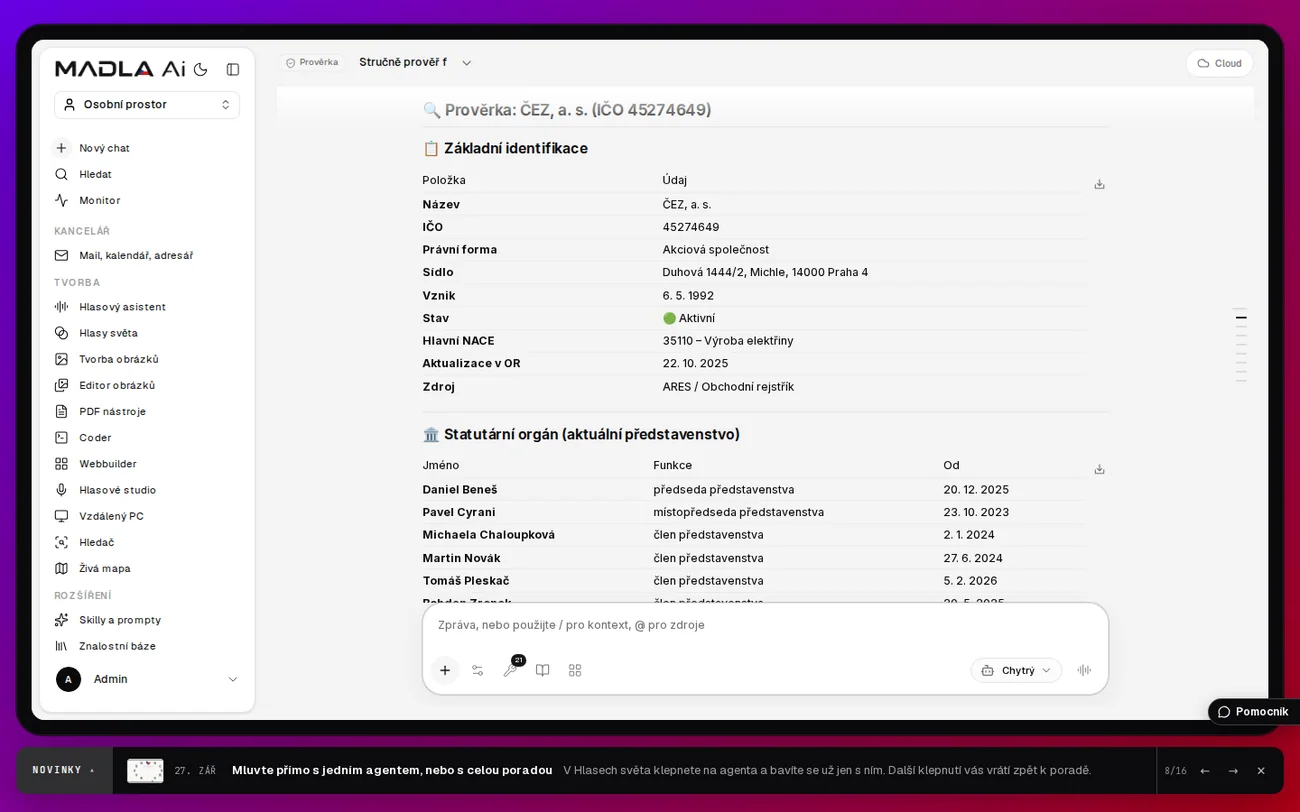Click the Hlasy světa icon

61,333
